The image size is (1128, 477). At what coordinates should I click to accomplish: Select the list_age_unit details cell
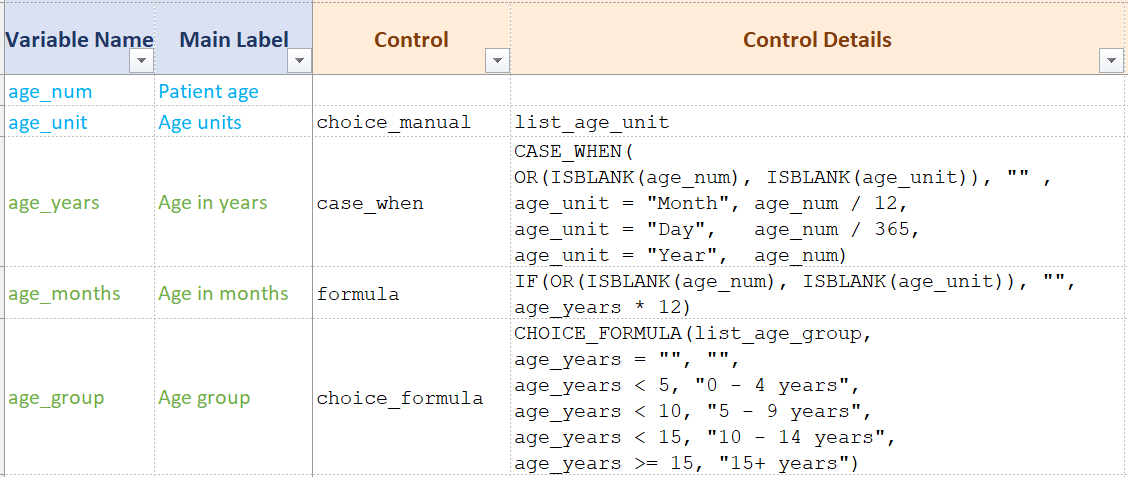(817, 122)
